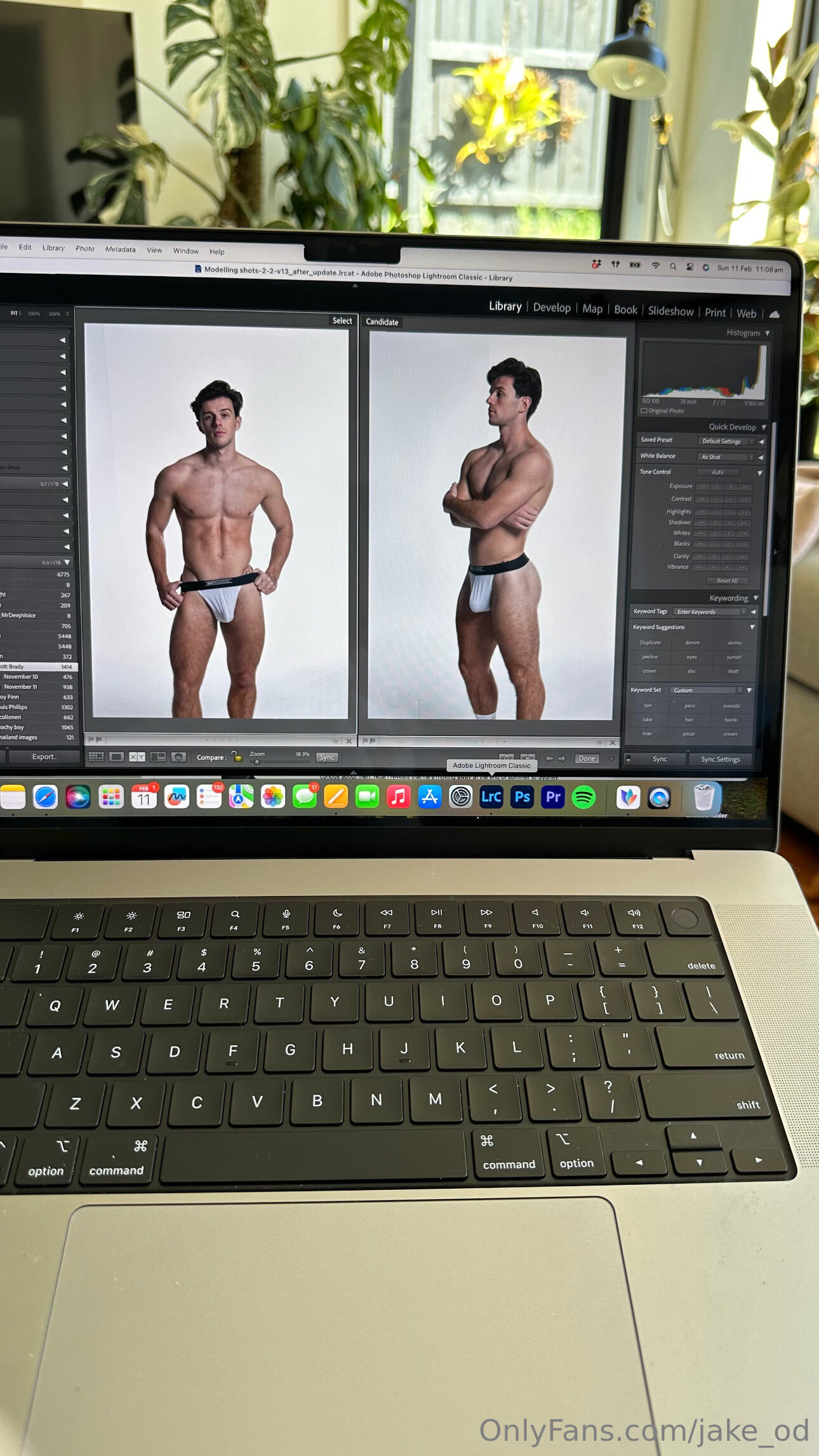Open the Saved Preset dropdown
Image resolution: width=819 pixels, height=1456 pixels.
[x=727, y=441]
